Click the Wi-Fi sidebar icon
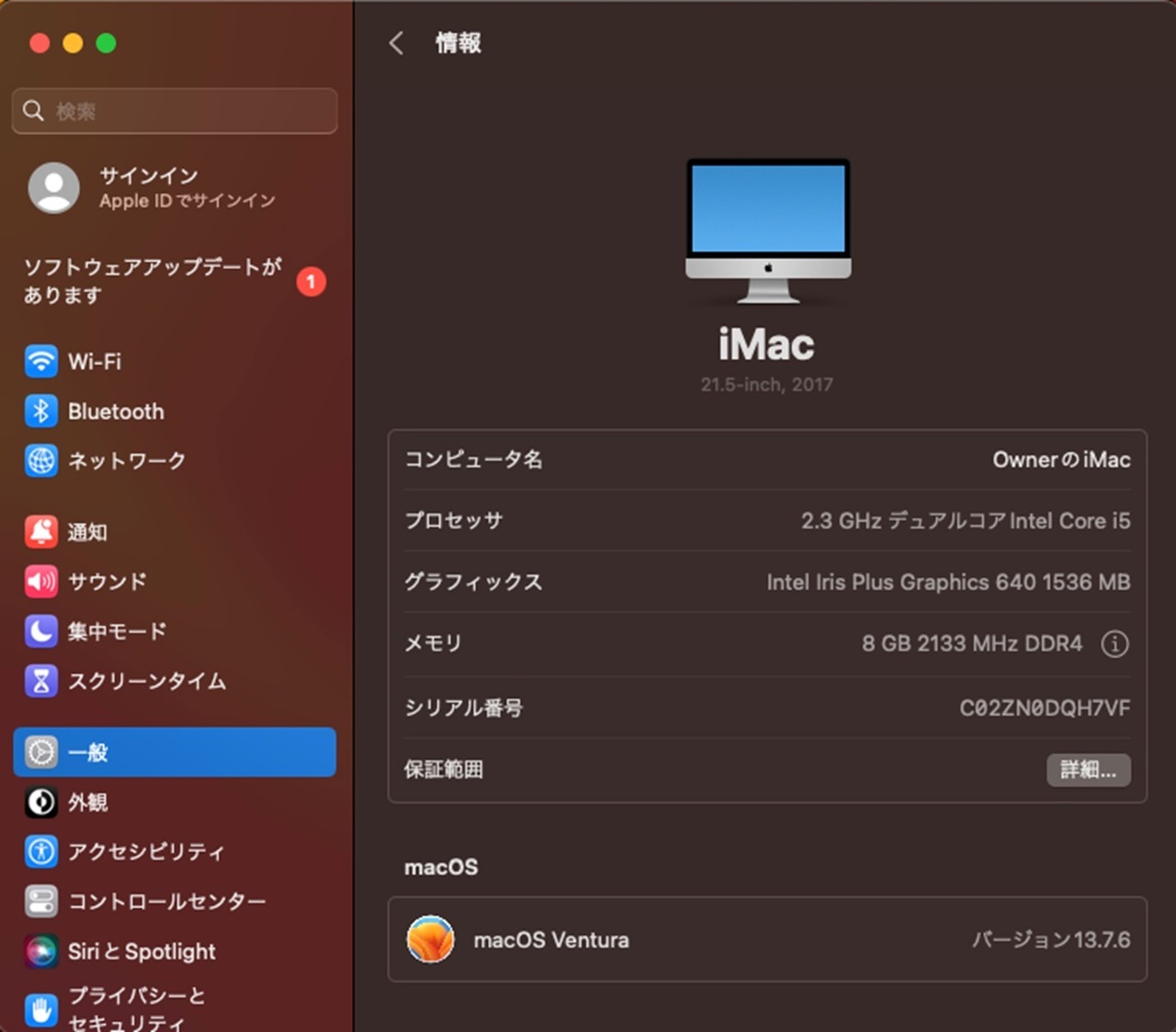The image size is (1176, 1032). (x=41, y=361)
